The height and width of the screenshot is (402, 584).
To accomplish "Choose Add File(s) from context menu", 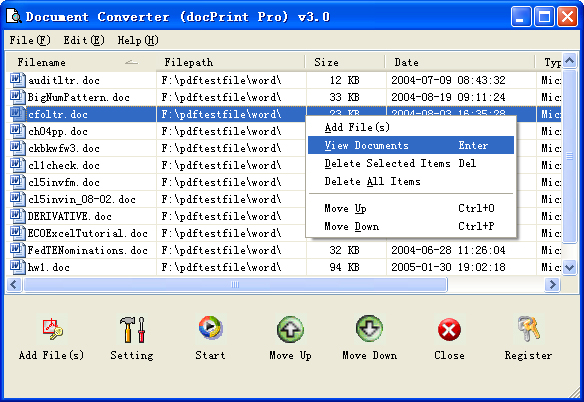I will [411, 127].
